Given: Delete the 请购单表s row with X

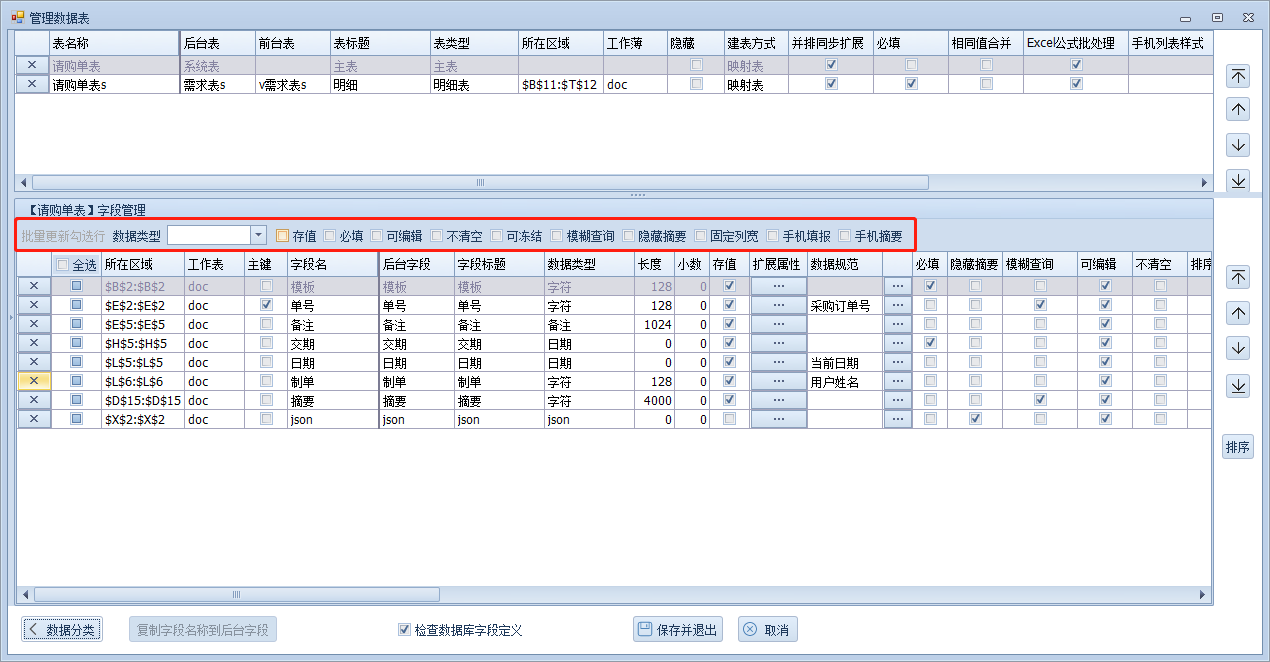Looking at the screenshot, I should tap(32, 85).
